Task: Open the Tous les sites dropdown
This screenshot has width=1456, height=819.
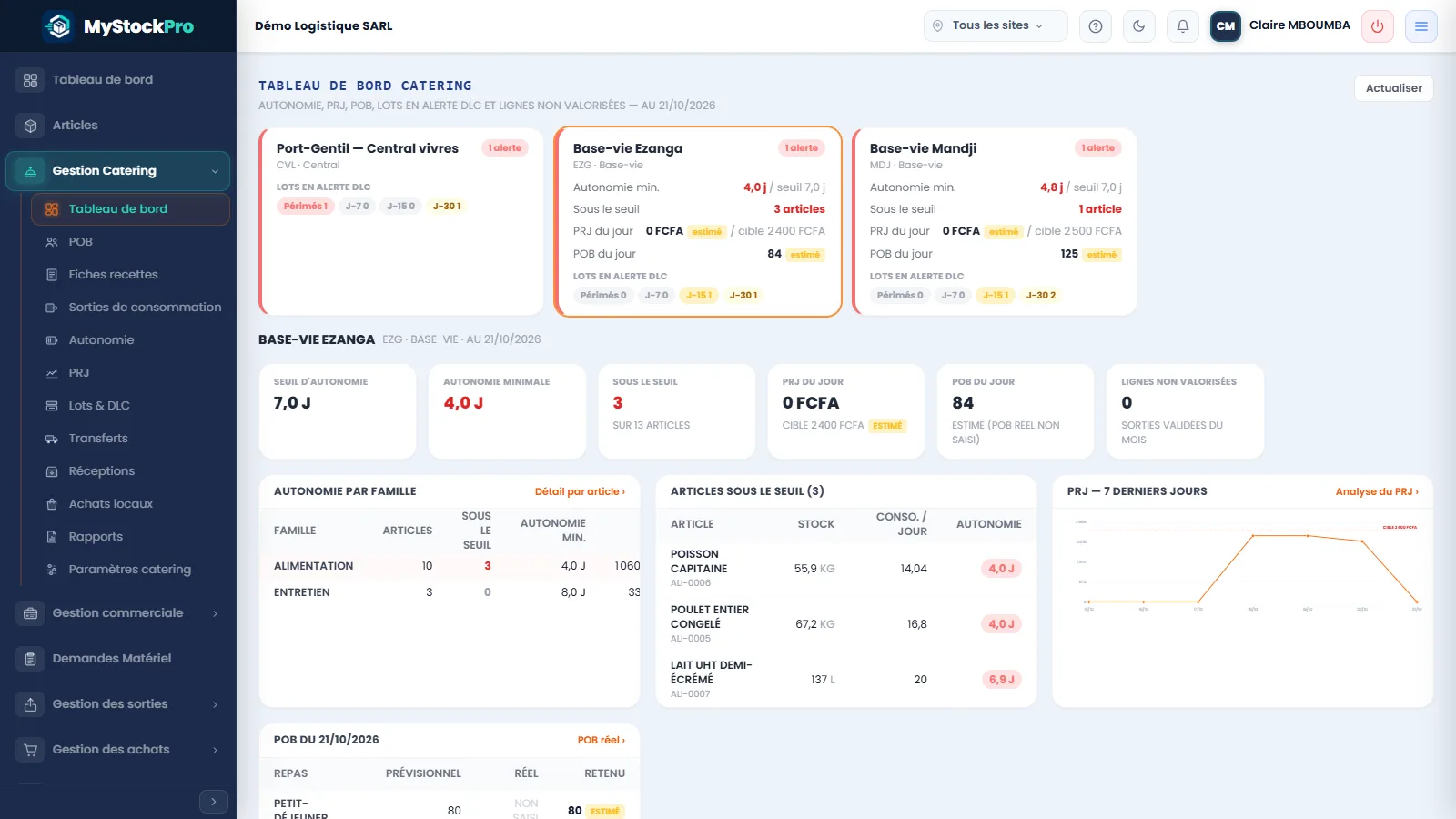Action: pyautogui.click(x=996, y=25)
